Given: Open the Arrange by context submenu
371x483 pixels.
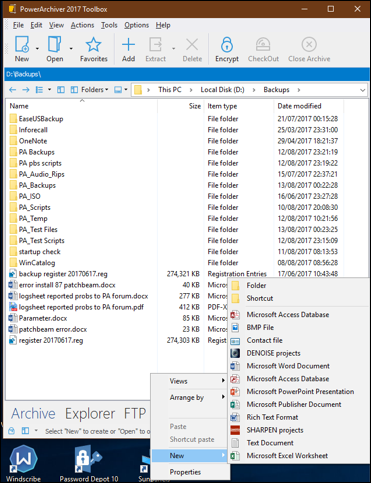Looking at the screenshot, I should tap(190, 398).
